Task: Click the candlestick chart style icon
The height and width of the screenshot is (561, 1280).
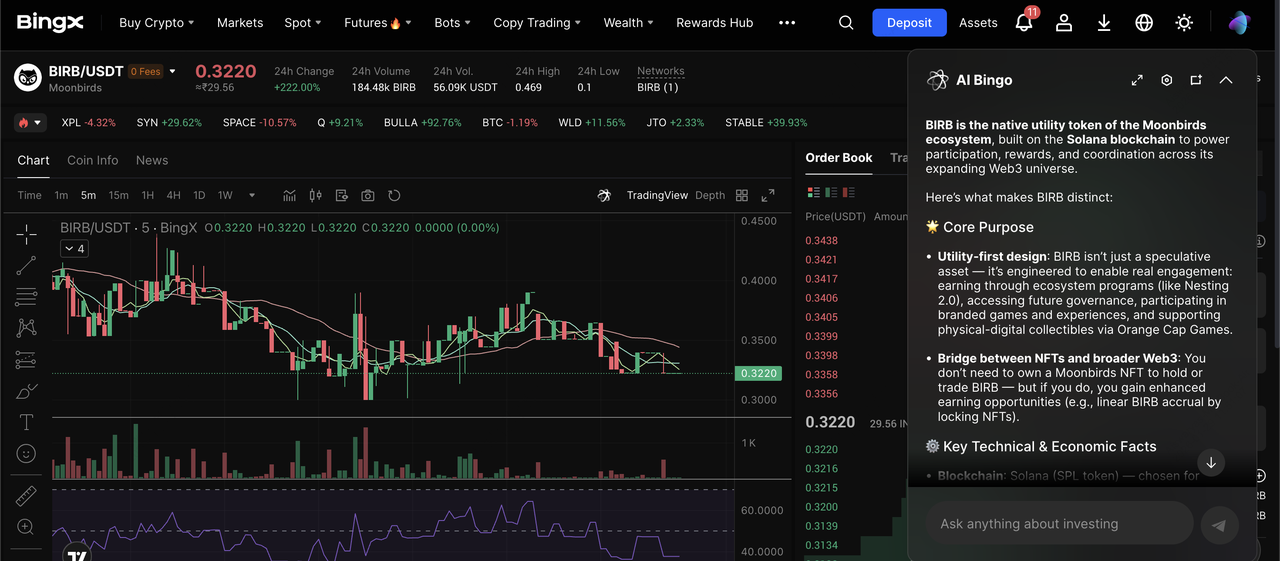Action: point(316,195)
